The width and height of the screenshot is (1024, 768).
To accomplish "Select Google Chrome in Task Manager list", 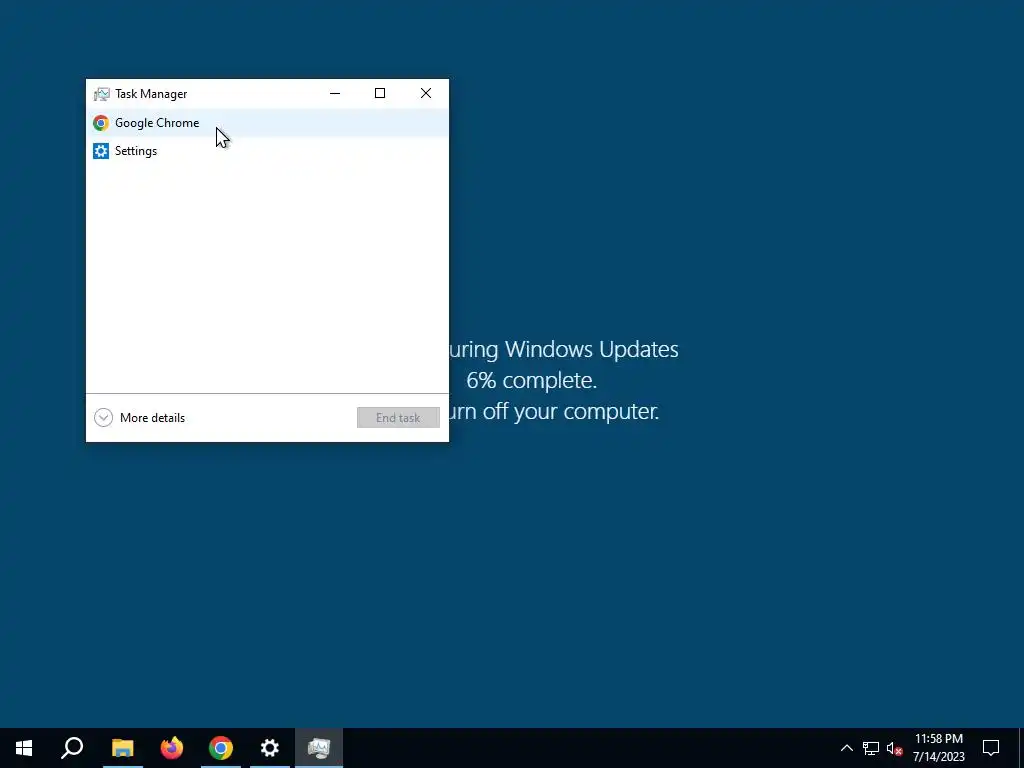I will click(267, 123).
